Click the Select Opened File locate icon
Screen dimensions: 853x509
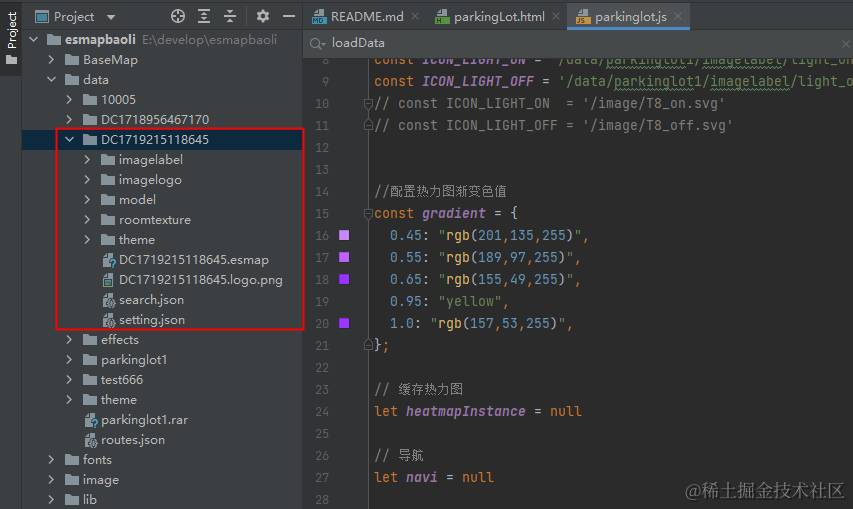click(178, 16)
